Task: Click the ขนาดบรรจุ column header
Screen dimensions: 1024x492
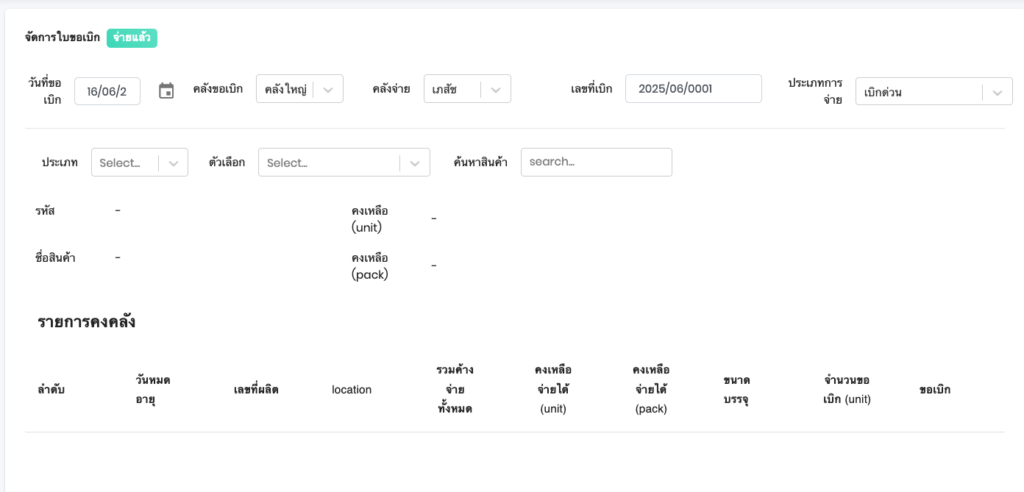Action: [x=737, y=389]
